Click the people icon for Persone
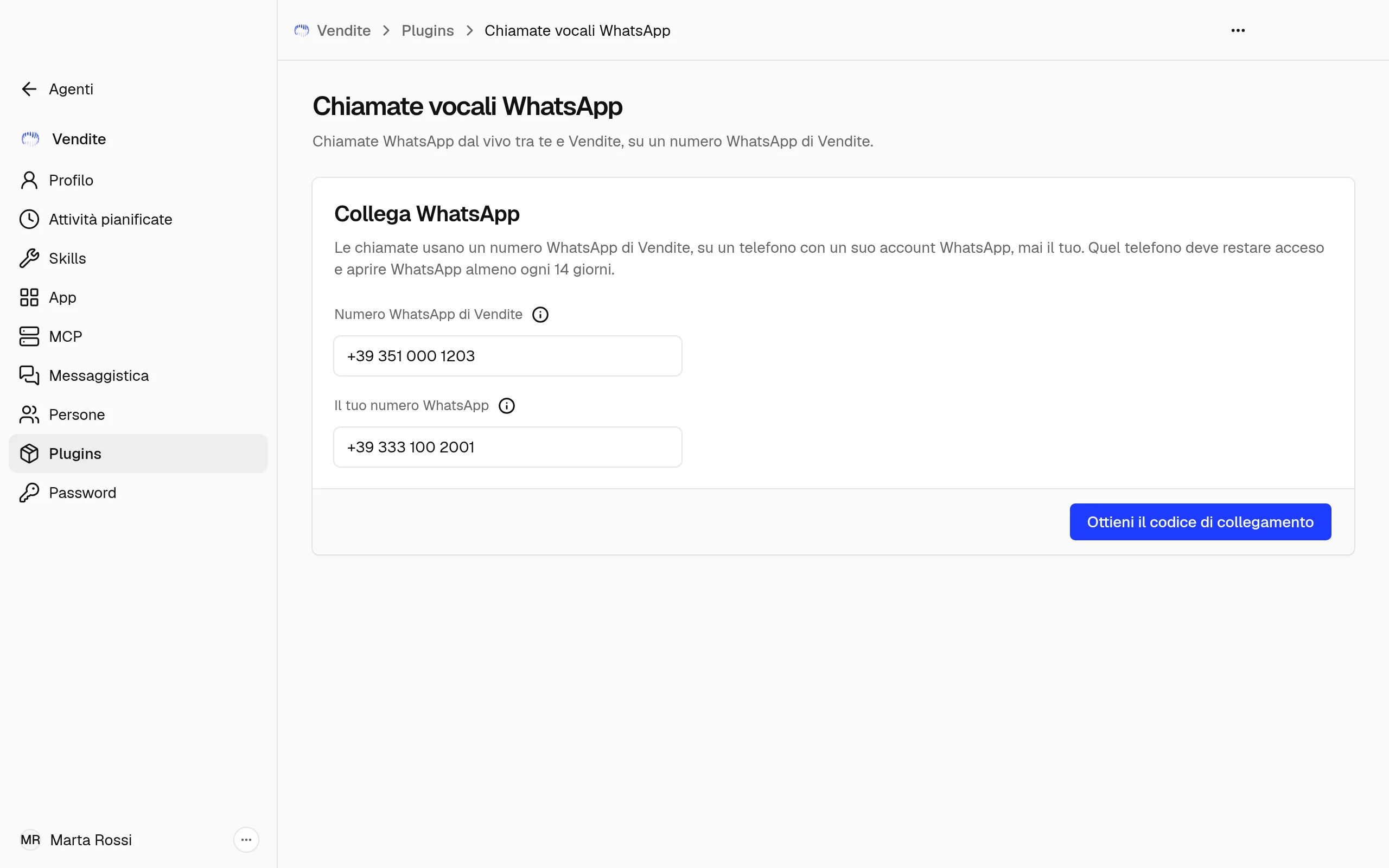Image resolution: width=1389 pixels, height=868 pixels. [x=29, y=414]
